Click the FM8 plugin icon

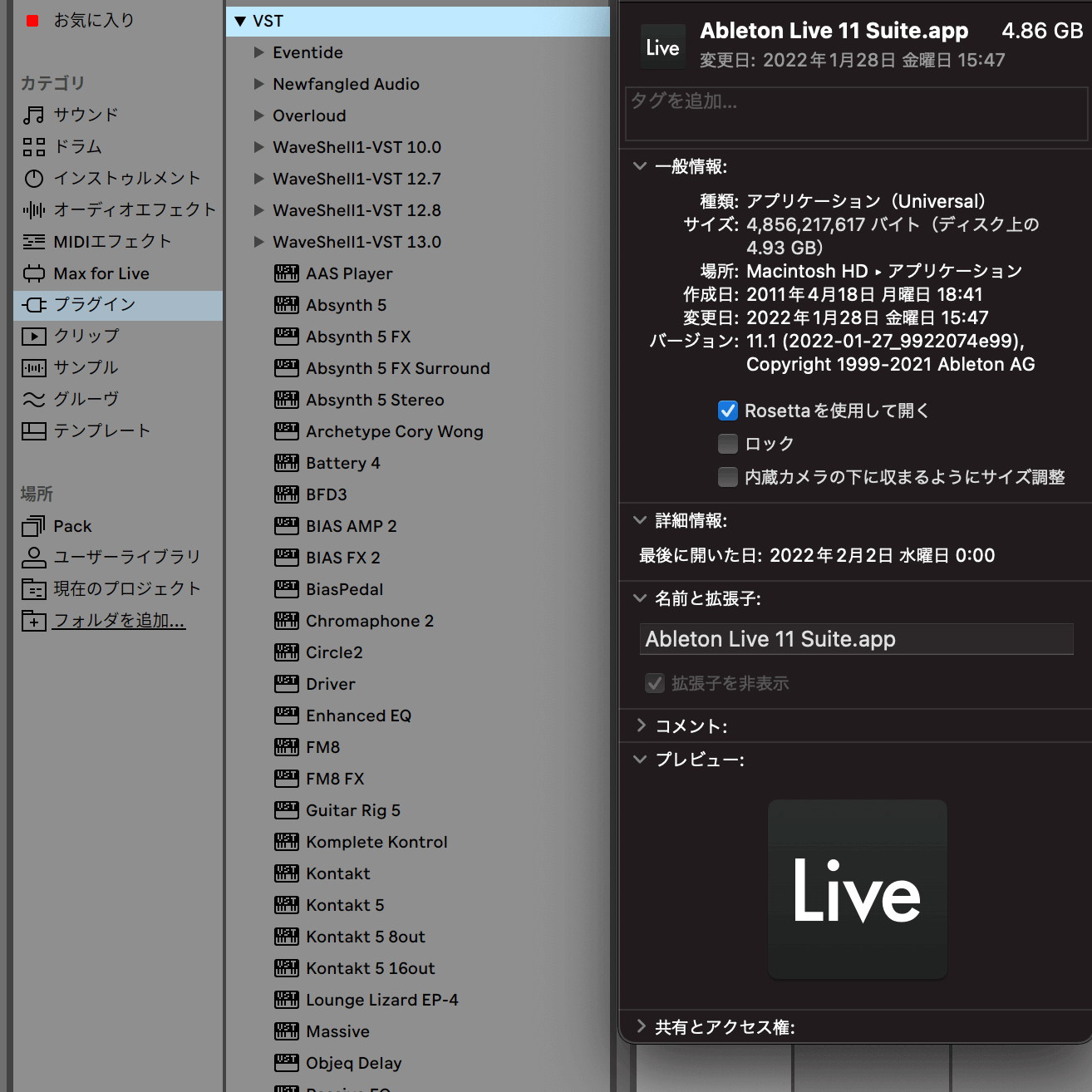point(286,746)
